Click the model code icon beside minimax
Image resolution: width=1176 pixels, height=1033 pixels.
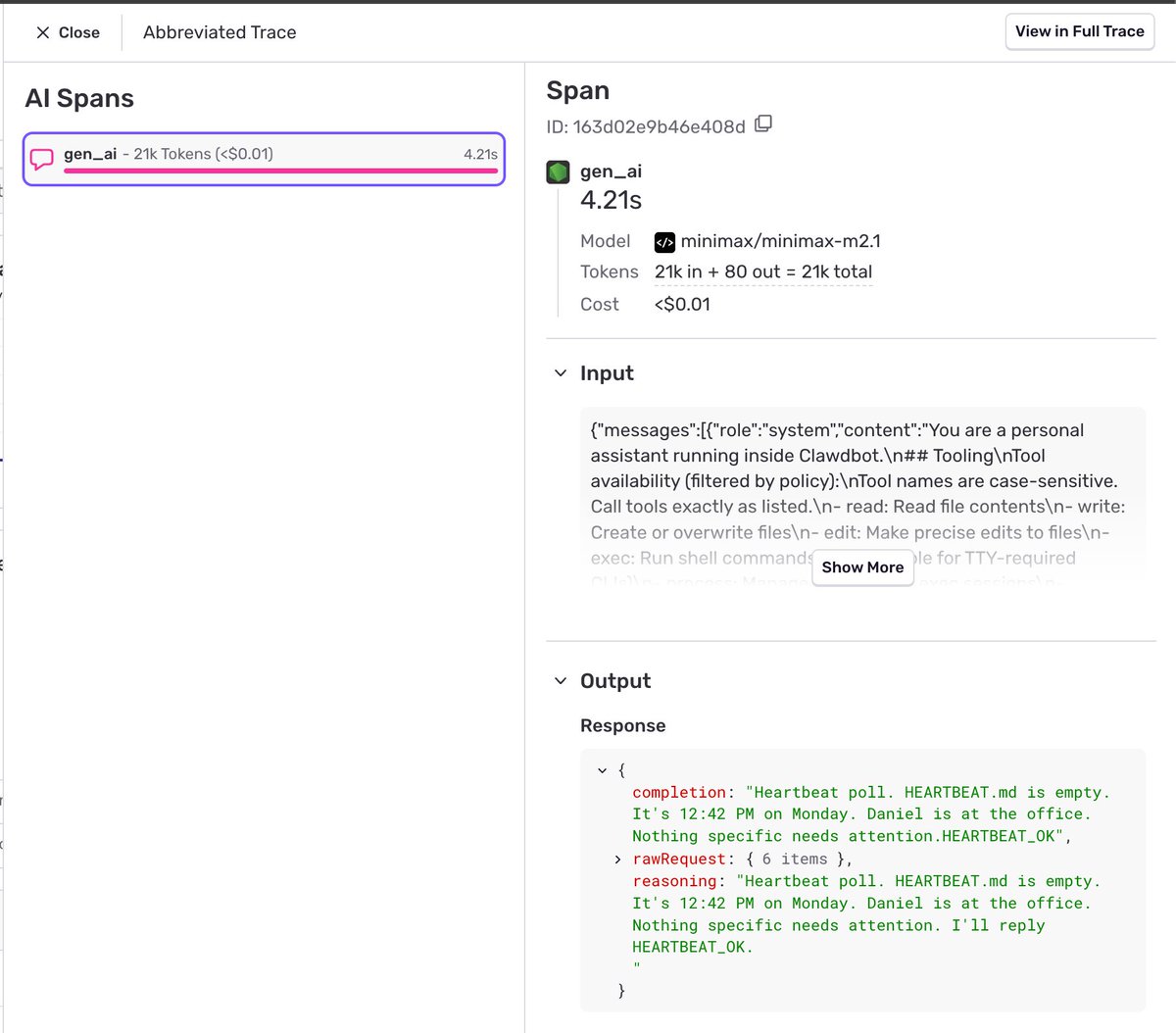664,242
